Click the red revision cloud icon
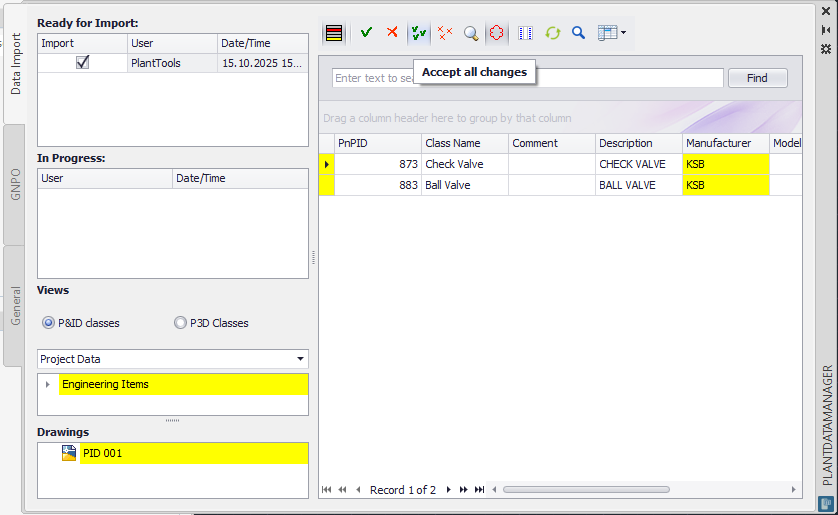 [497, 33]
